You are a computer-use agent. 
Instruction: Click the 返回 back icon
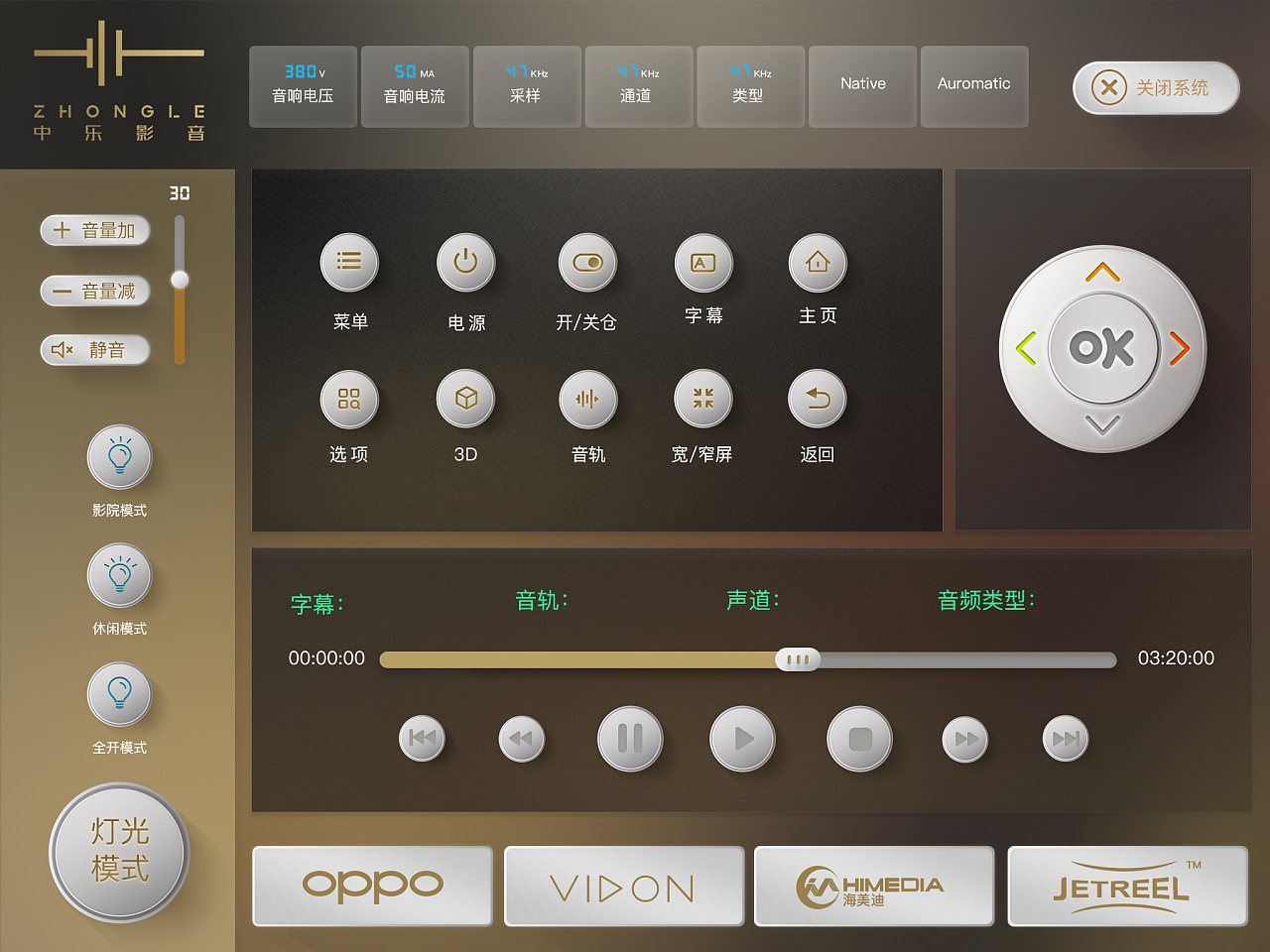coord(818,399)
